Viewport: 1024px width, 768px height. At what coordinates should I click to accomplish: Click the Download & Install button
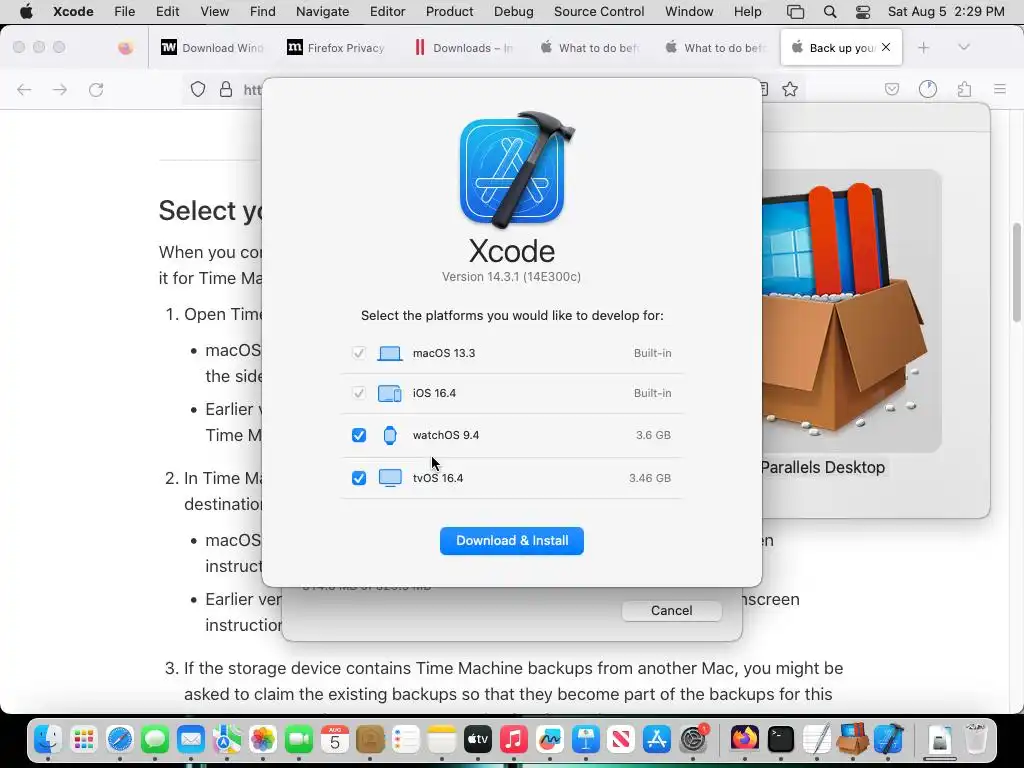511,541
